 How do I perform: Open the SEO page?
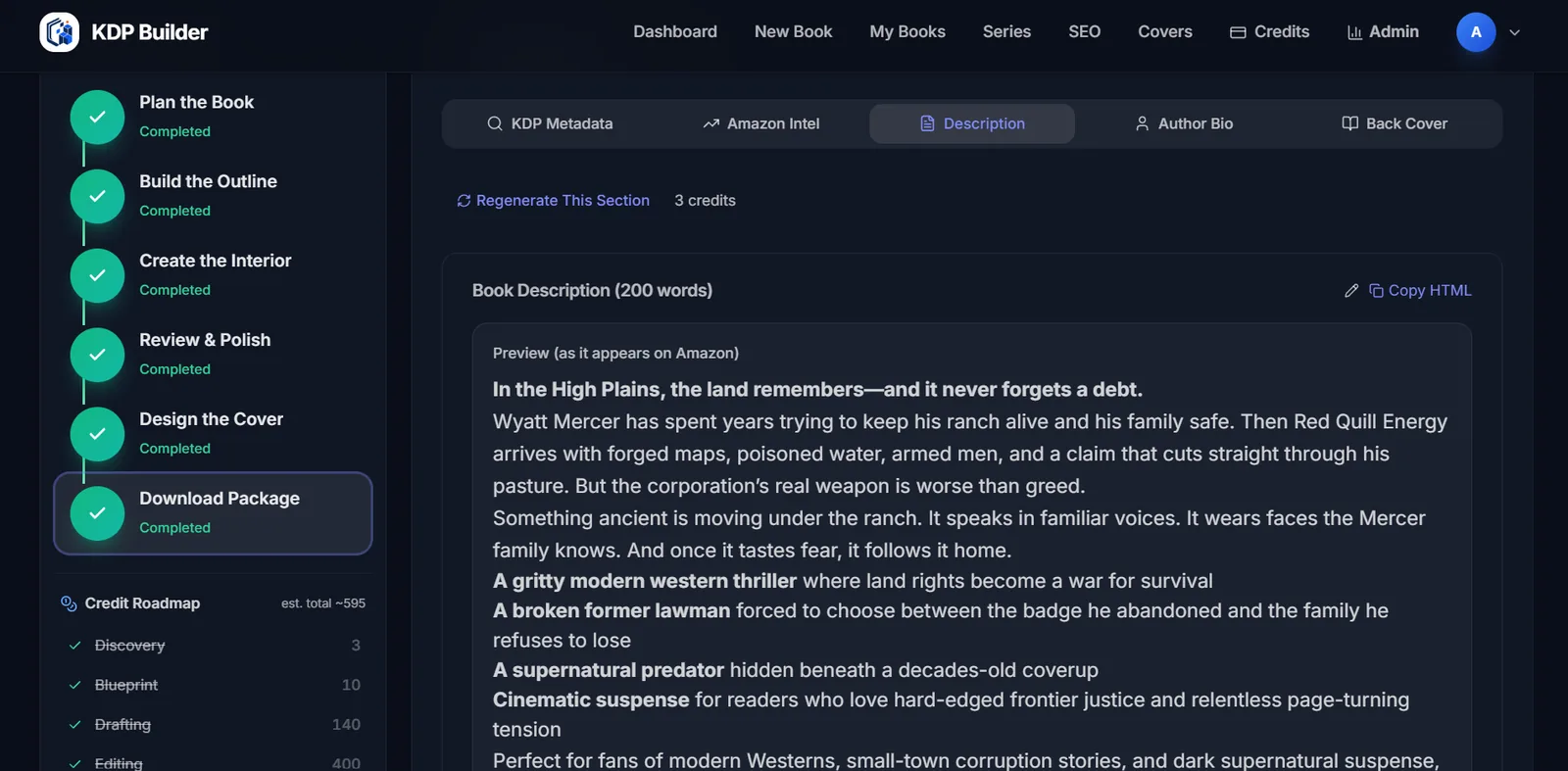[1084, 31]
